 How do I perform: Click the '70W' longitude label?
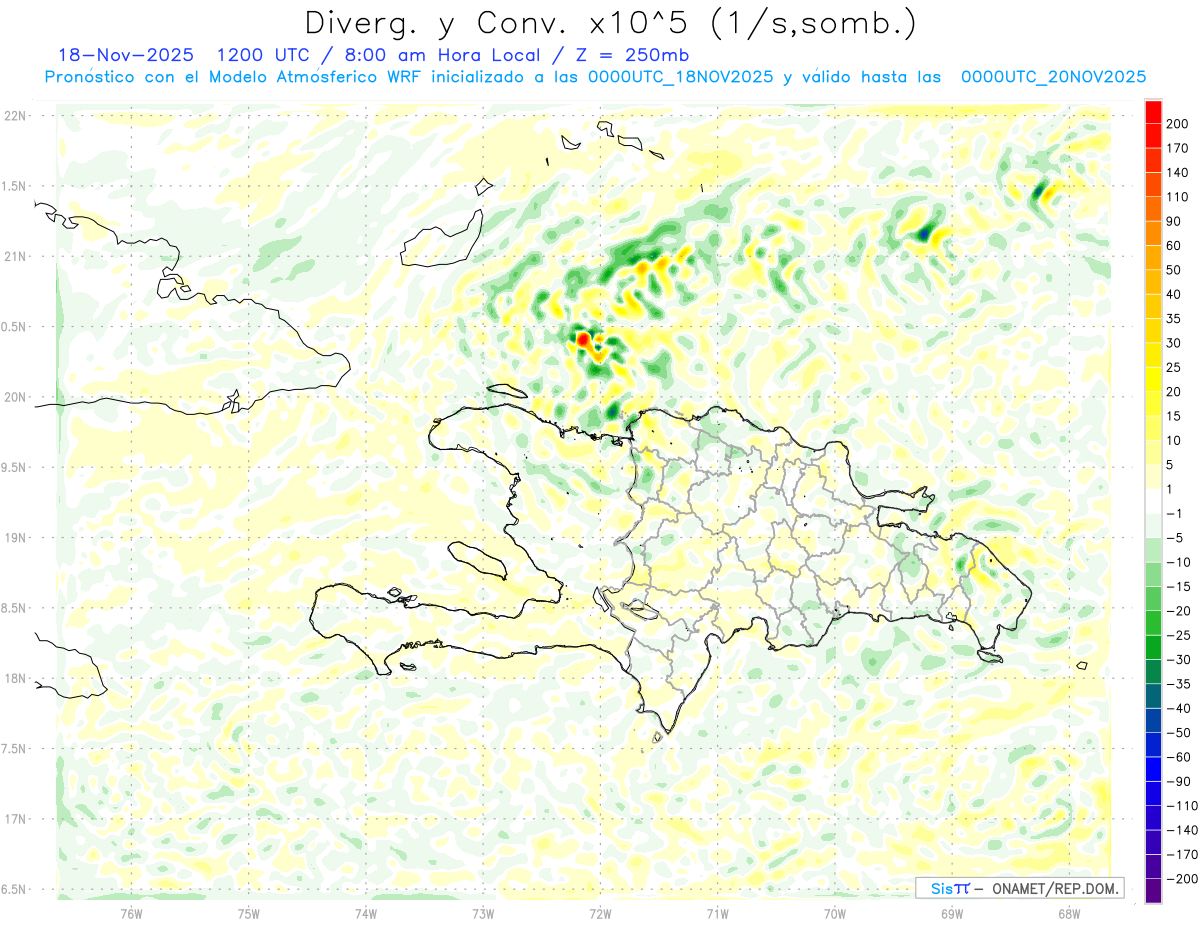click(834, 913)
